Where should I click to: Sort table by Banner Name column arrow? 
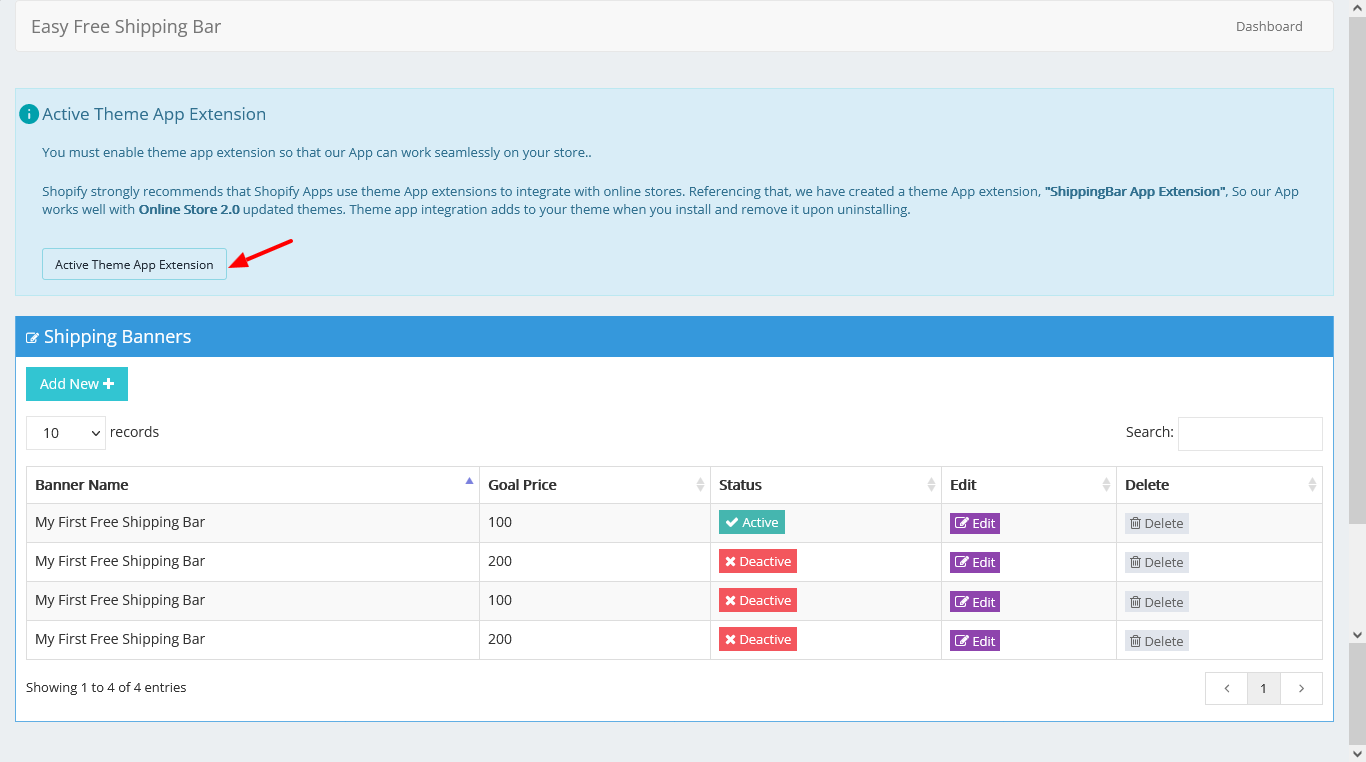click(x=469, y=482)
